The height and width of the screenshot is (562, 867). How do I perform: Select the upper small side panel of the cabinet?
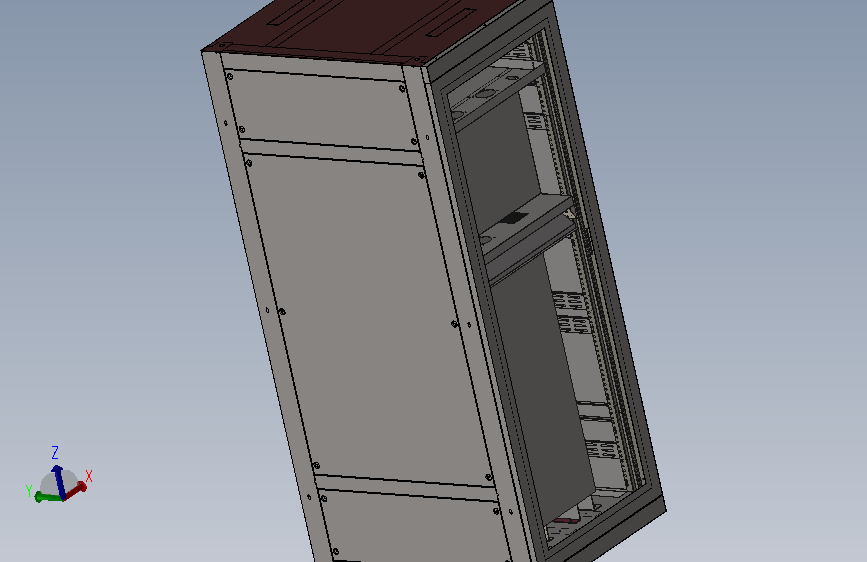point(321,110)
